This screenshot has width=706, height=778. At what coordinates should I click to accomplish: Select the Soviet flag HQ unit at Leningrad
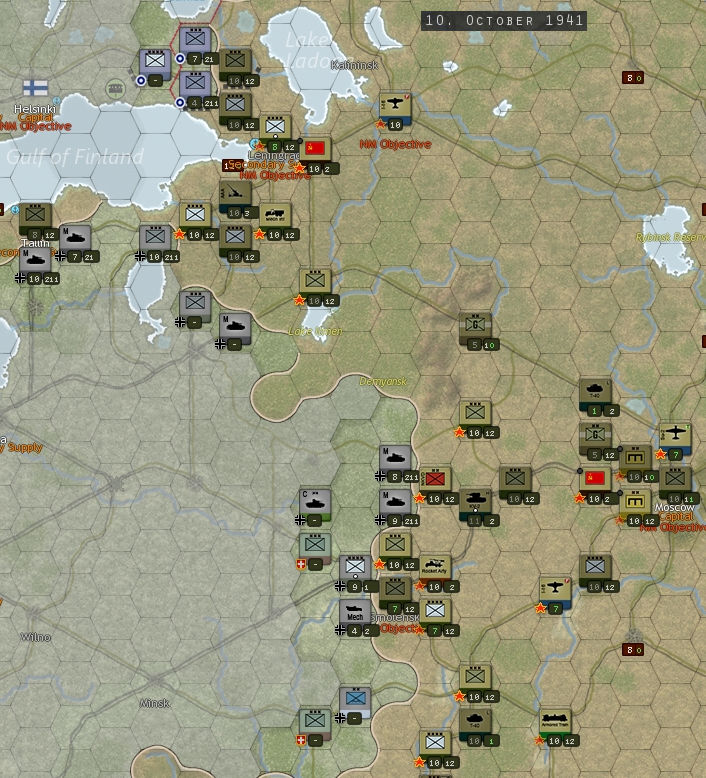[x=315, y=149]
